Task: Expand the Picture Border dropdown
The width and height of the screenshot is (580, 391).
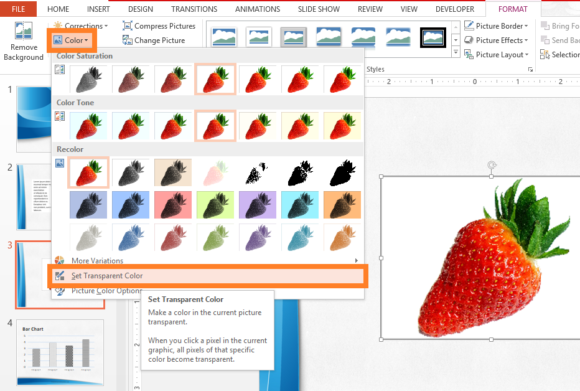Action: pos(496,26)
